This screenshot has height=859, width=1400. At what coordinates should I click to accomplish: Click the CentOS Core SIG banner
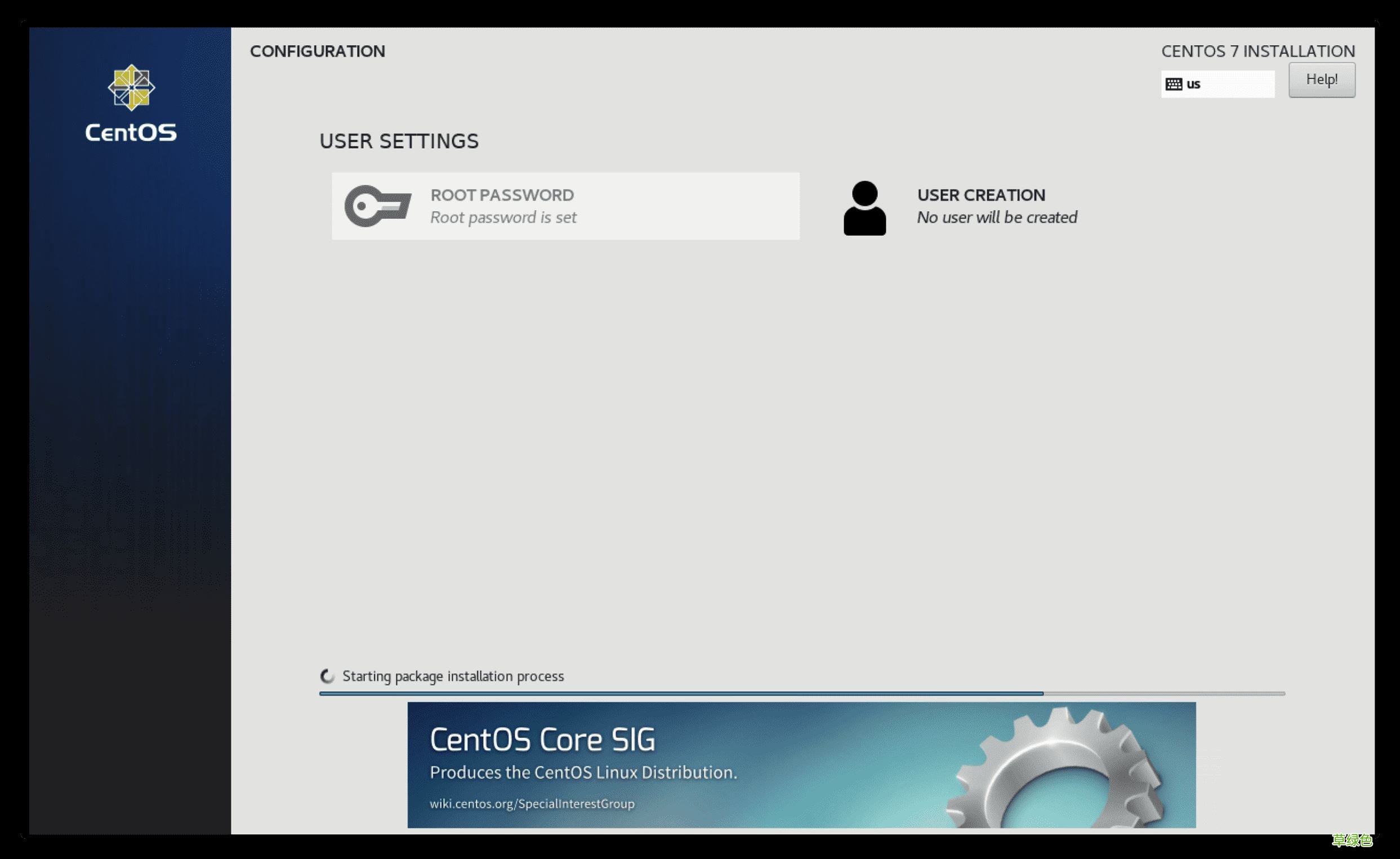801,764
